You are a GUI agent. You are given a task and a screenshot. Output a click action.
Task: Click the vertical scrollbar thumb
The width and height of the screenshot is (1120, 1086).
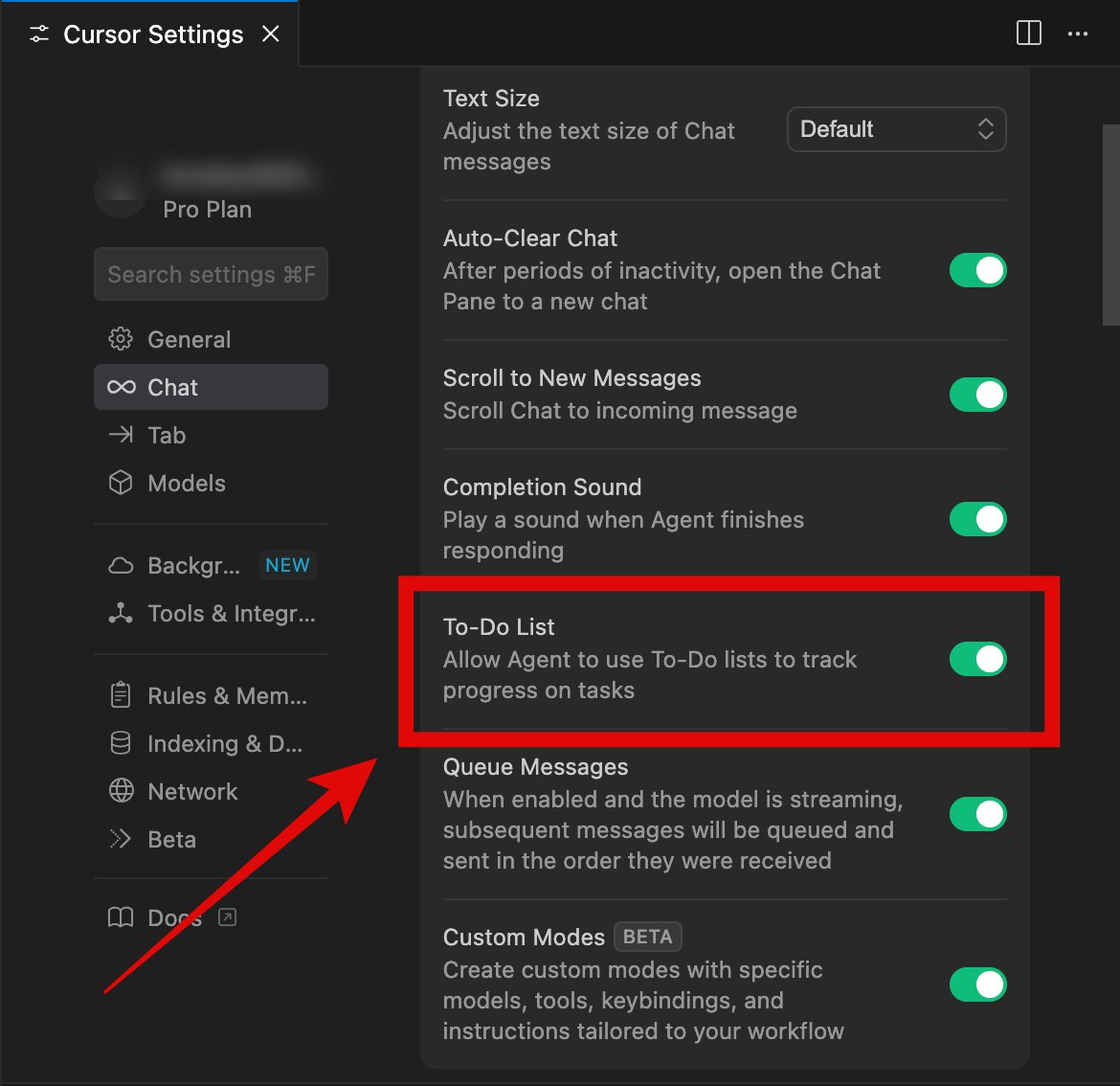point(1110,225)
